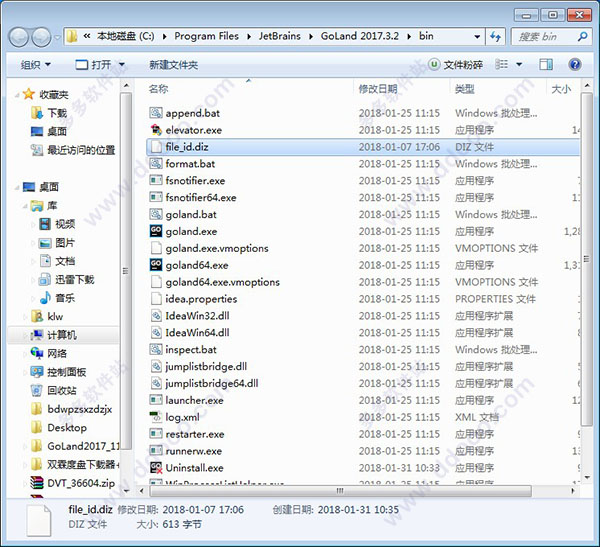
Task: Collapse the 库 libraries expander
Action: tap(25, 206)
